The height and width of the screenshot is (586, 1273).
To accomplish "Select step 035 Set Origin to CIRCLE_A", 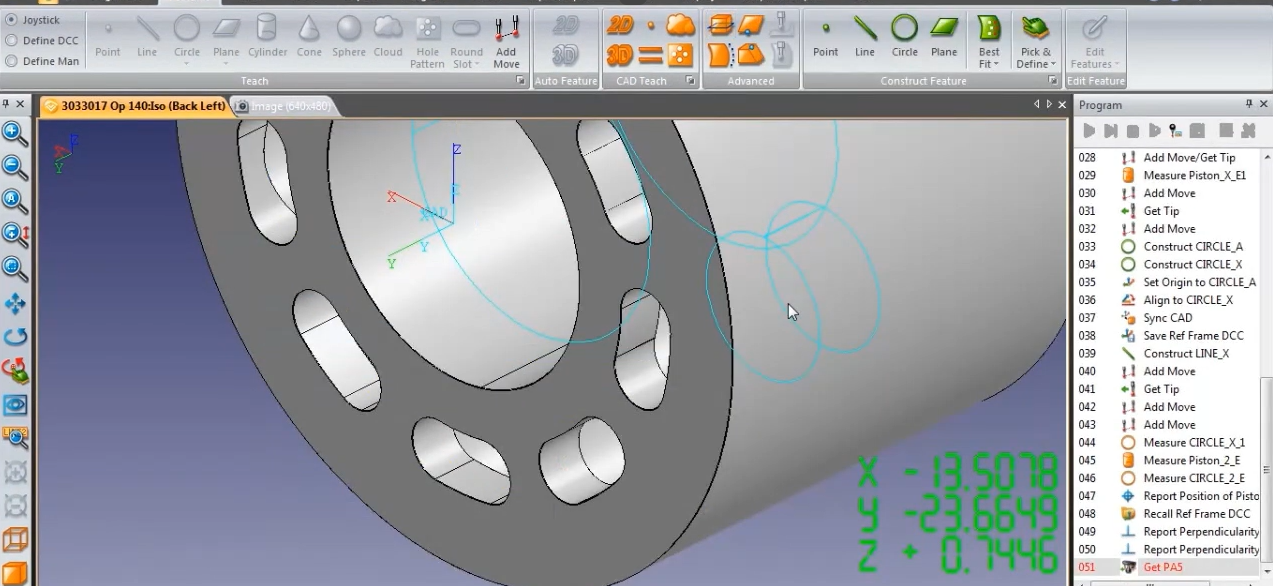I will 1166,282.
